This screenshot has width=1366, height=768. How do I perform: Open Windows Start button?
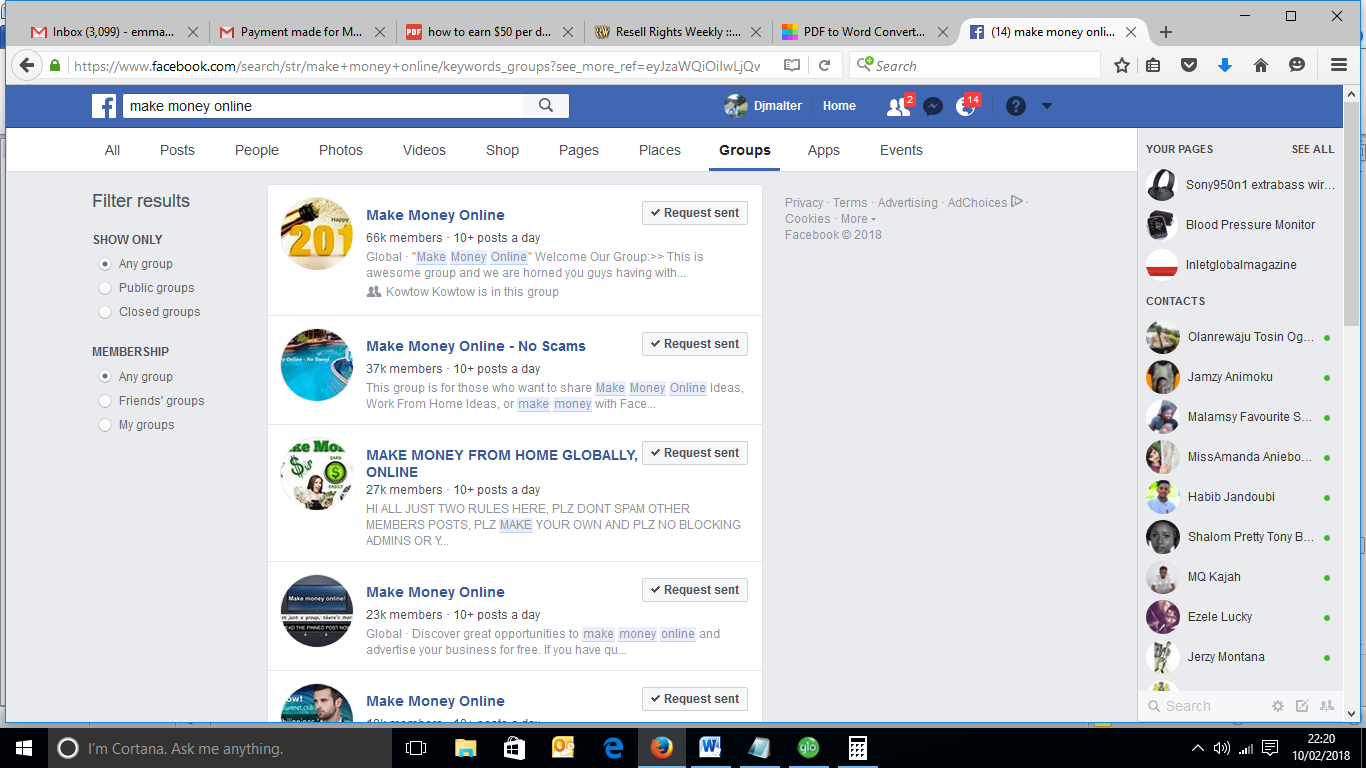(x=23, y=748)
